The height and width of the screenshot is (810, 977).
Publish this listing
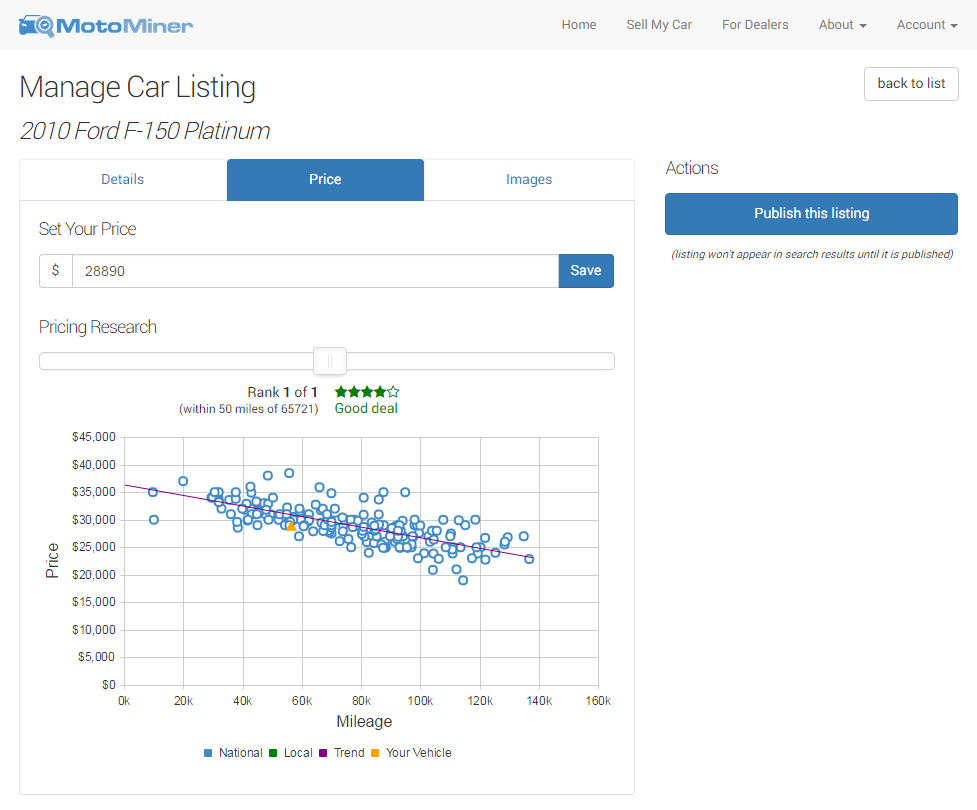[x=811, y=214]
